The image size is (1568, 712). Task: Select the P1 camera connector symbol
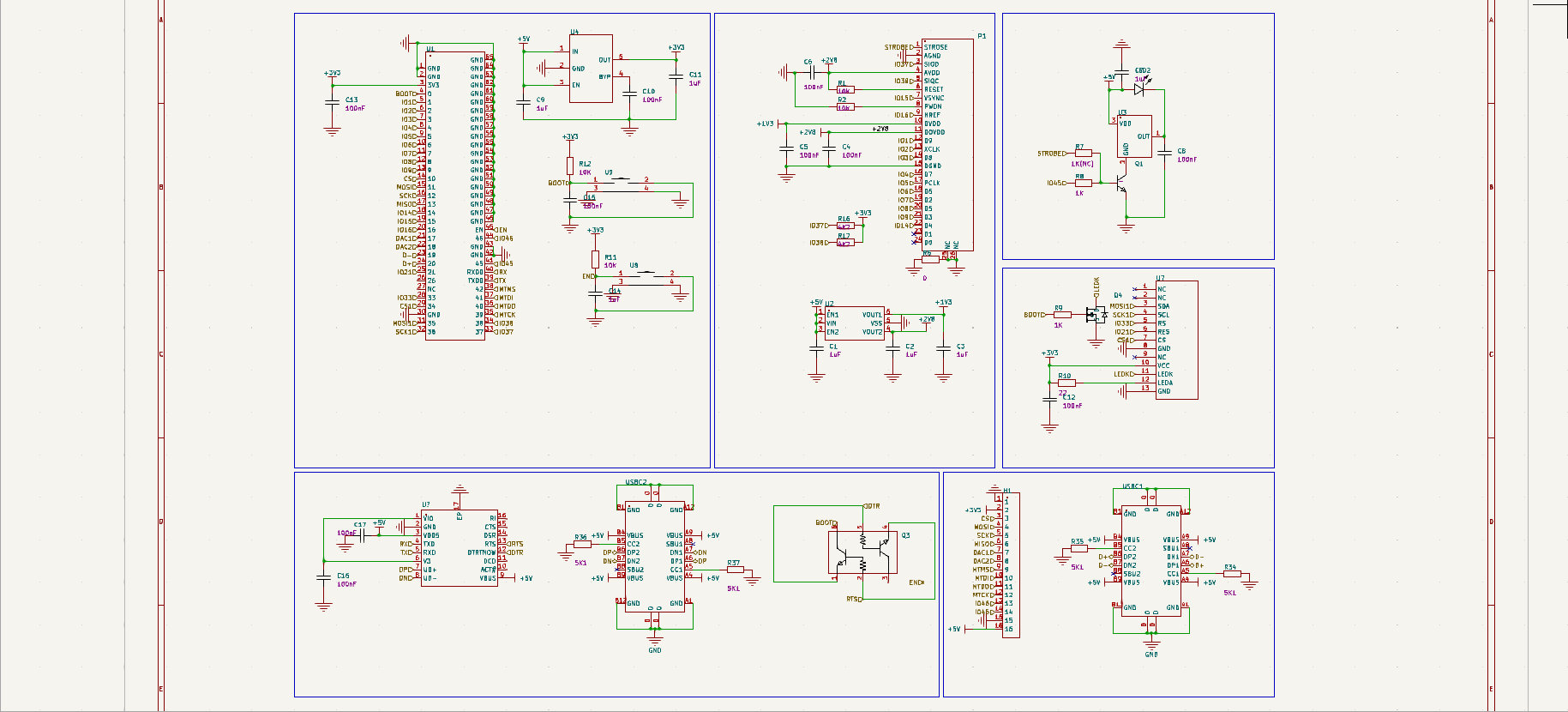click(x=947, y=145)
